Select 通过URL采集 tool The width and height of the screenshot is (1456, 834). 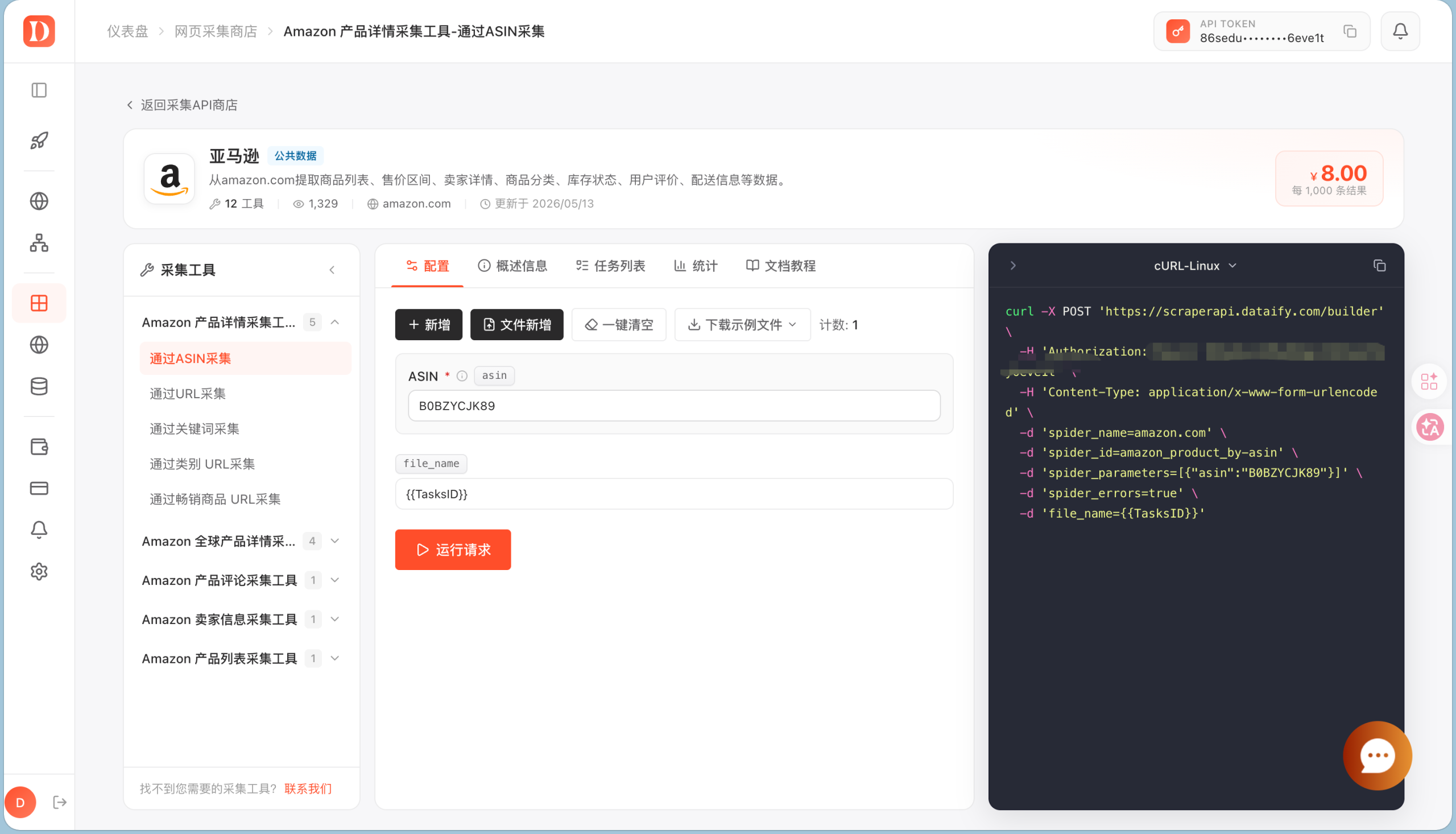pos(246,394)
